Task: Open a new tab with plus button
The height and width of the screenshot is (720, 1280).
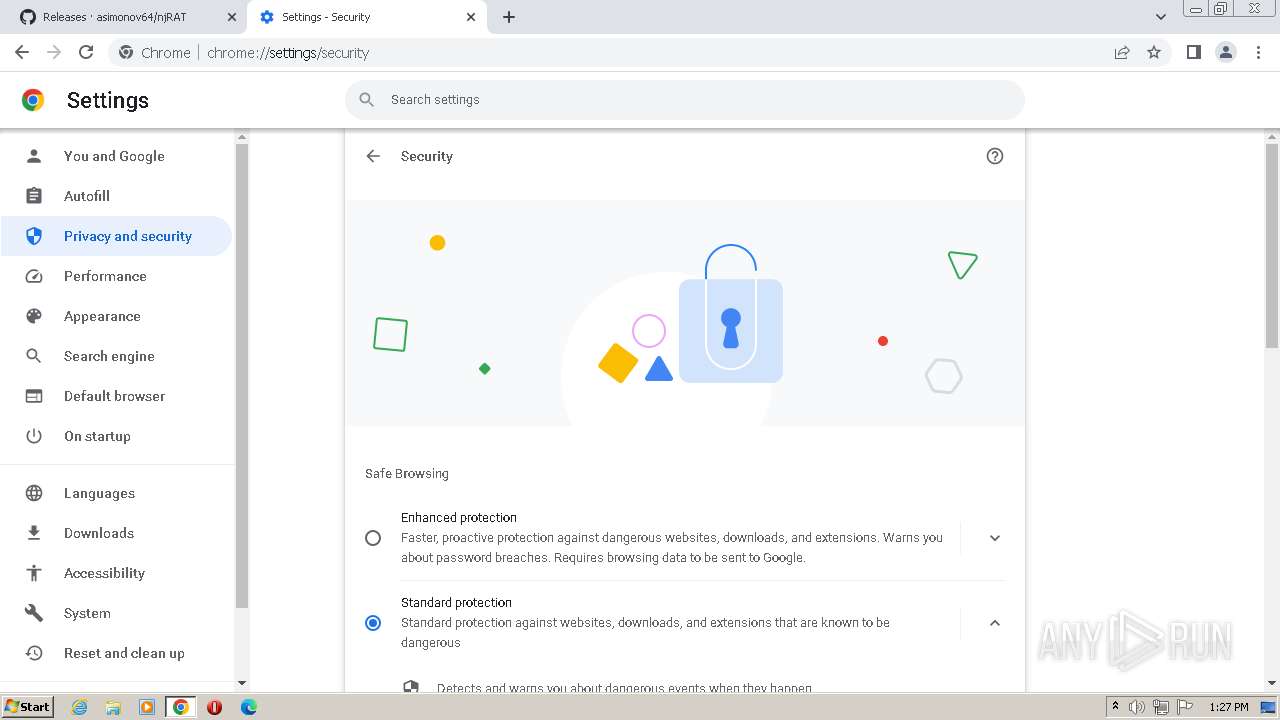Action: 509,17
